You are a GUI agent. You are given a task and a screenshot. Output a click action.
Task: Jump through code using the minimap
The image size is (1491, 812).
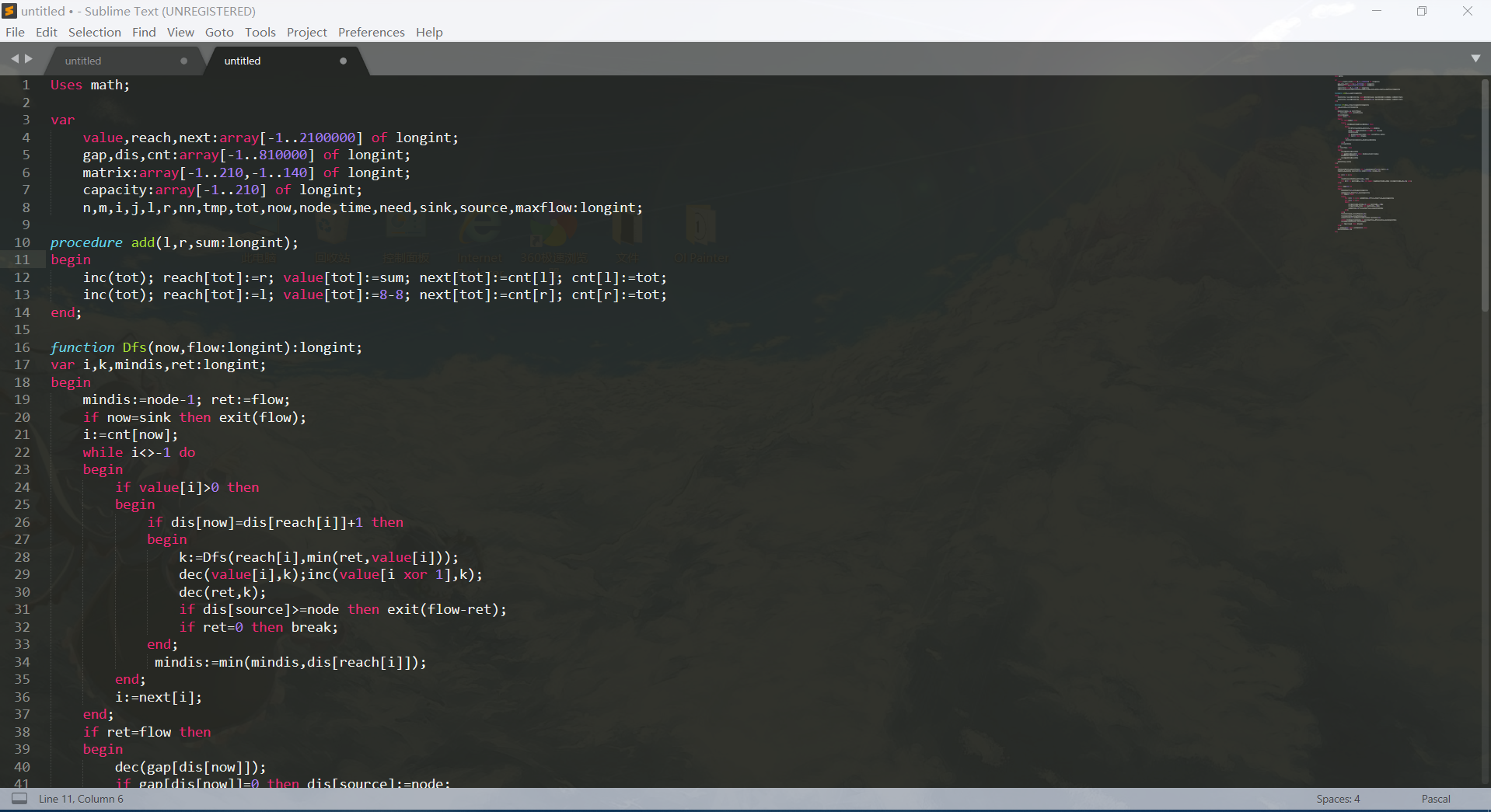pos(1373,154)
